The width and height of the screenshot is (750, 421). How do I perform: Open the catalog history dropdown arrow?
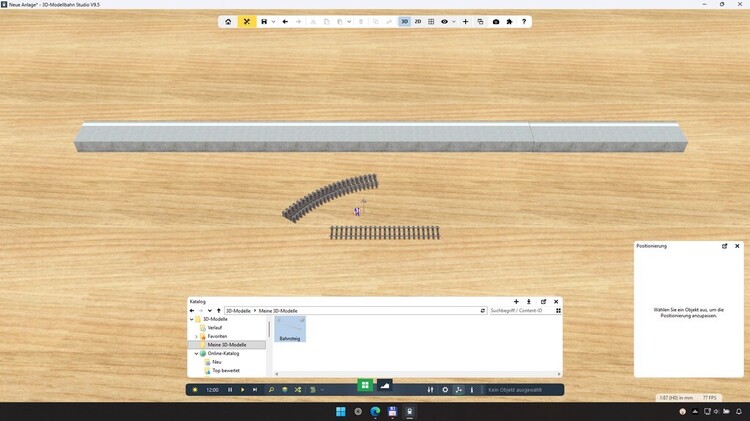click(x=210, y=310)
